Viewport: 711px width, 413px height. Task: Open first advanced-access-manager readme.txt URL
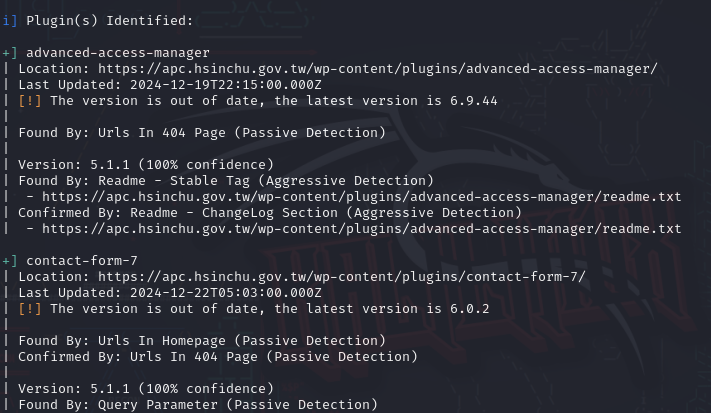pyautogui.click(x=361, y=197)
